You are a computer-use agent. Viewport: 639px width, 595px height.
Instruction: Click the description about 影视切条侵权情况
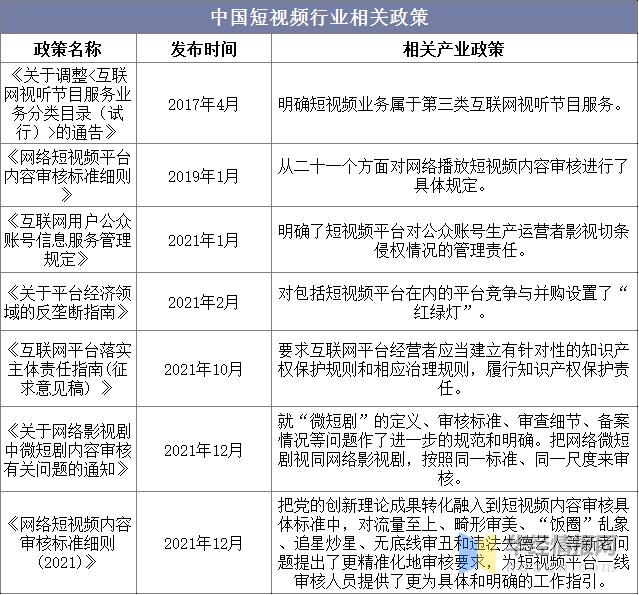click(x=454, y=239)
